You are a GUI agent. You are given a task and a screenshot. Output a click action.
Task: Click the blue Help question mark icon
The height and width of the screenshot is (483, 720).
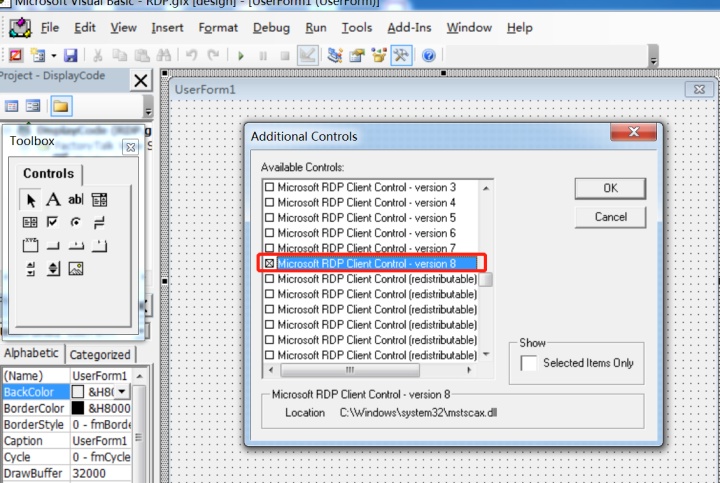tap(428, 56)
